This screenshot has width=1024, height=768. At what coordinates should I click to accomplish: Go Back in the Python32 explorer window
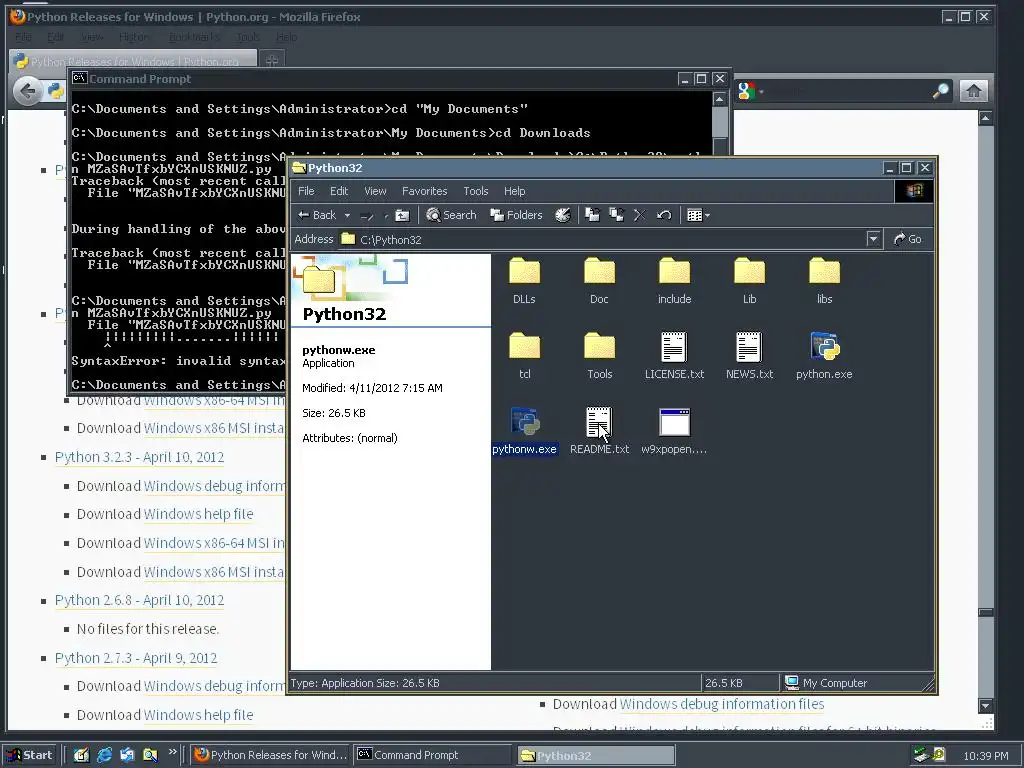[x=317, y=215]
